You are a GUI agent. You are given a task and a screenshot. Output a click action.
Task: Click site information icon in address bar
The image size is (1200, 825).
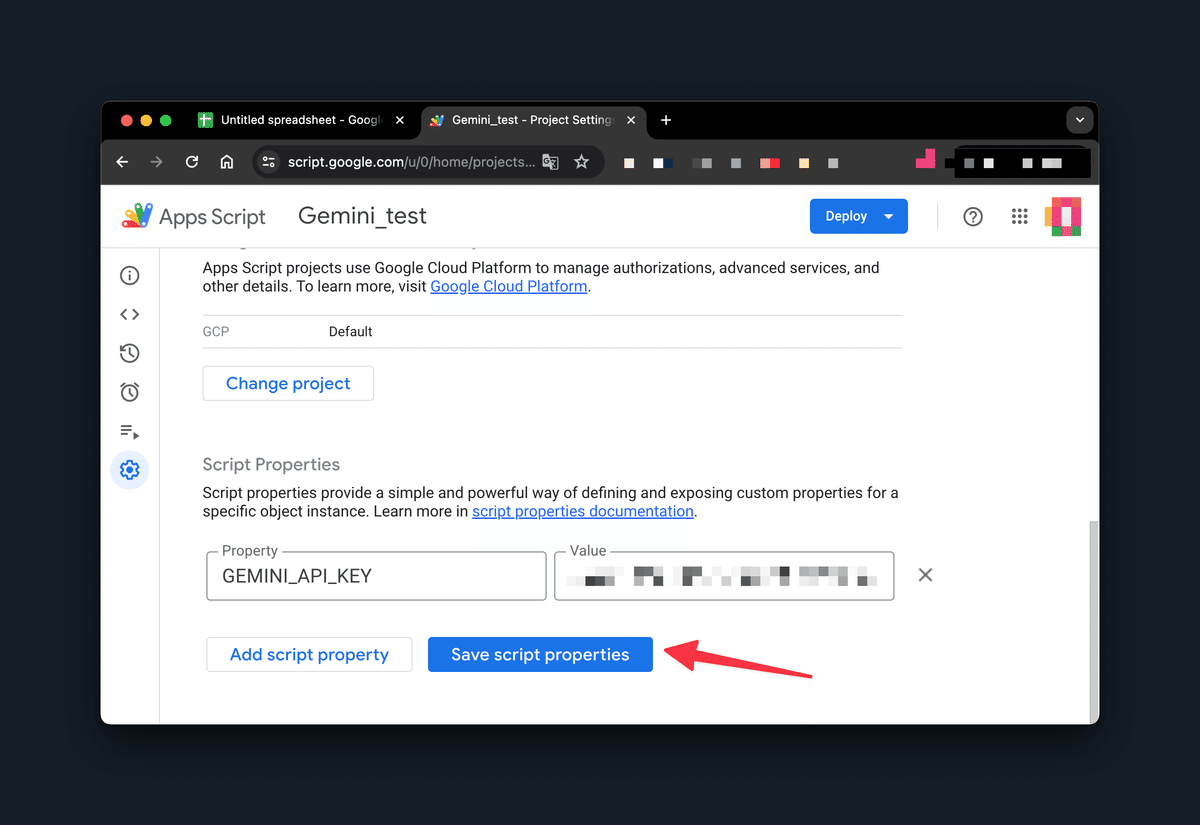point(267,162)
